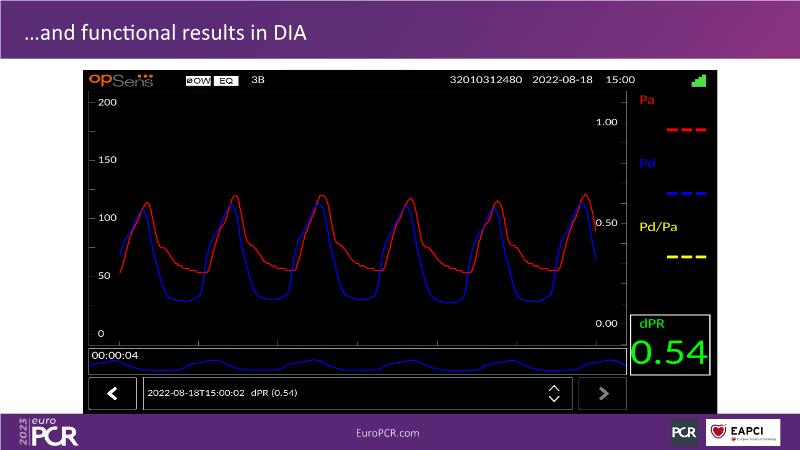Expand the 2022-08-18T15:00:02 dPR recording list
Viewport: 800px width, 450px height.
(340, 393)
